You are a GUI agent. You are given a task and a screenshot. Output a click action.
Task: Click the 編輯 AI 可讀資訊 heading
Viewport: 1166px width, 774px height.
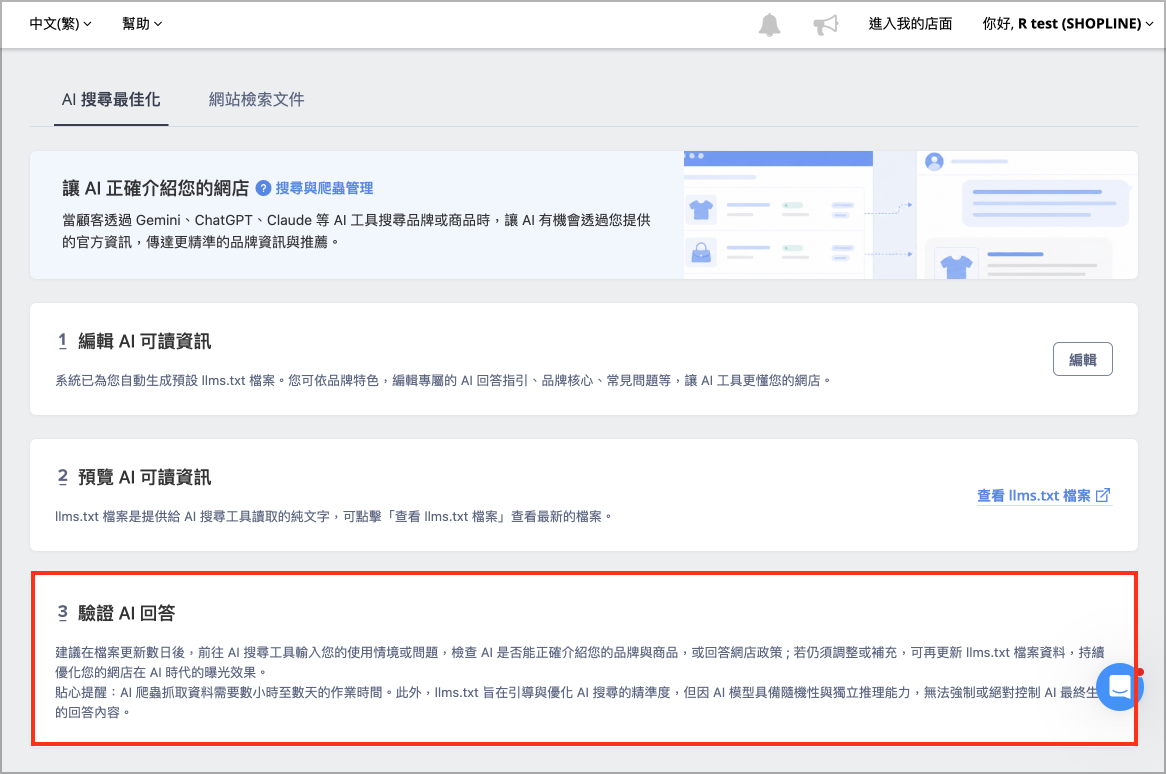click(144, 341)
